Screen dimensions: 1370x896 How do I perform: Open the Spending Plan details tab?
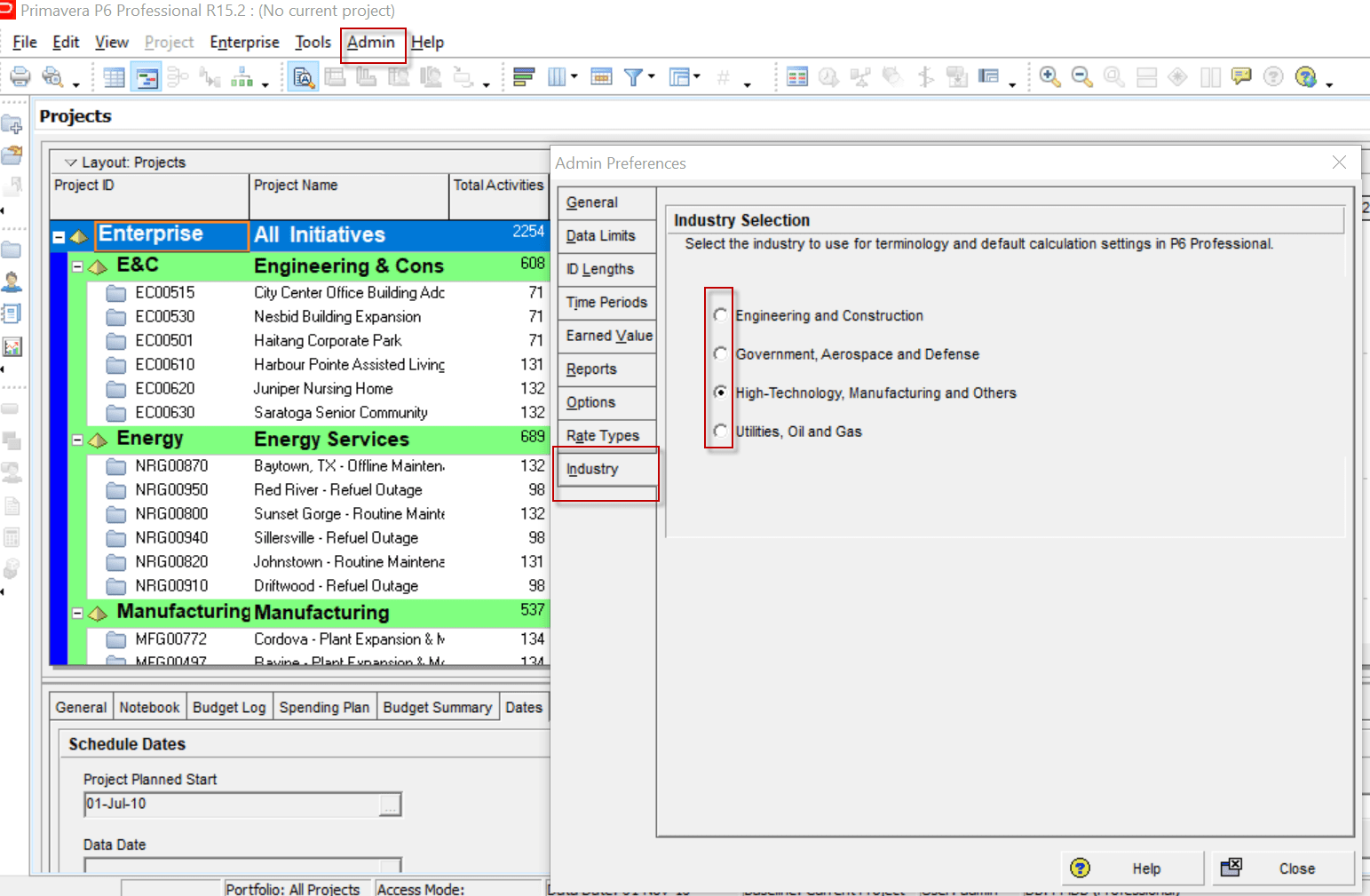tap(324, 708)
